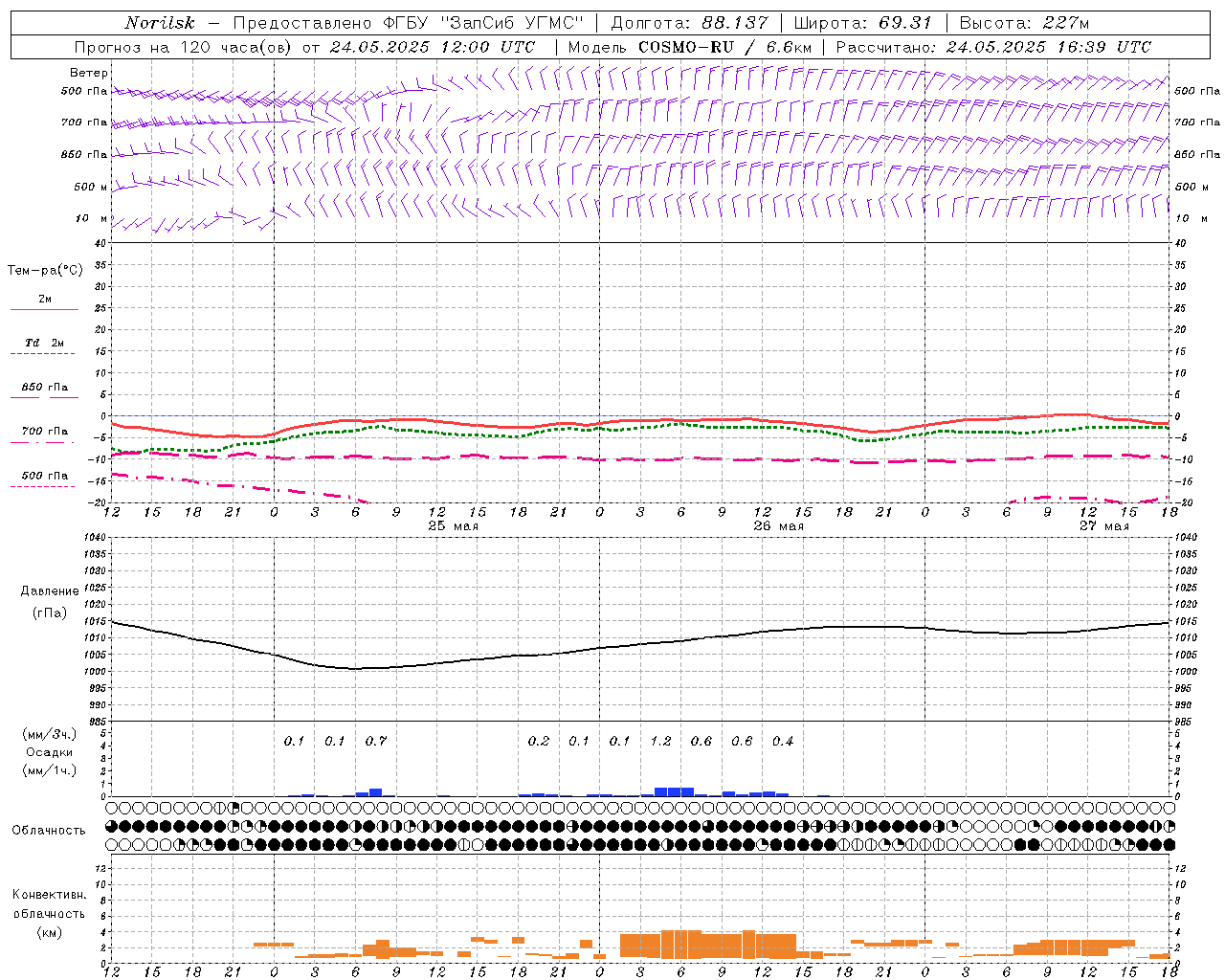
Task: Click the "Конвективн." convective cloud label
Action: pos(49,895)
